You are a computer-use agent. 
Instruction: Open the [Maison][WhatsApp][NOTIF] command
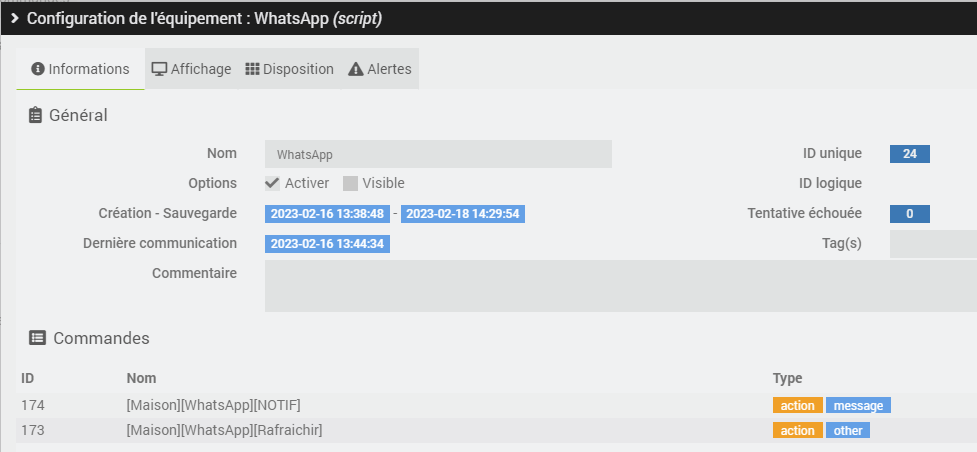click(214, 405)
